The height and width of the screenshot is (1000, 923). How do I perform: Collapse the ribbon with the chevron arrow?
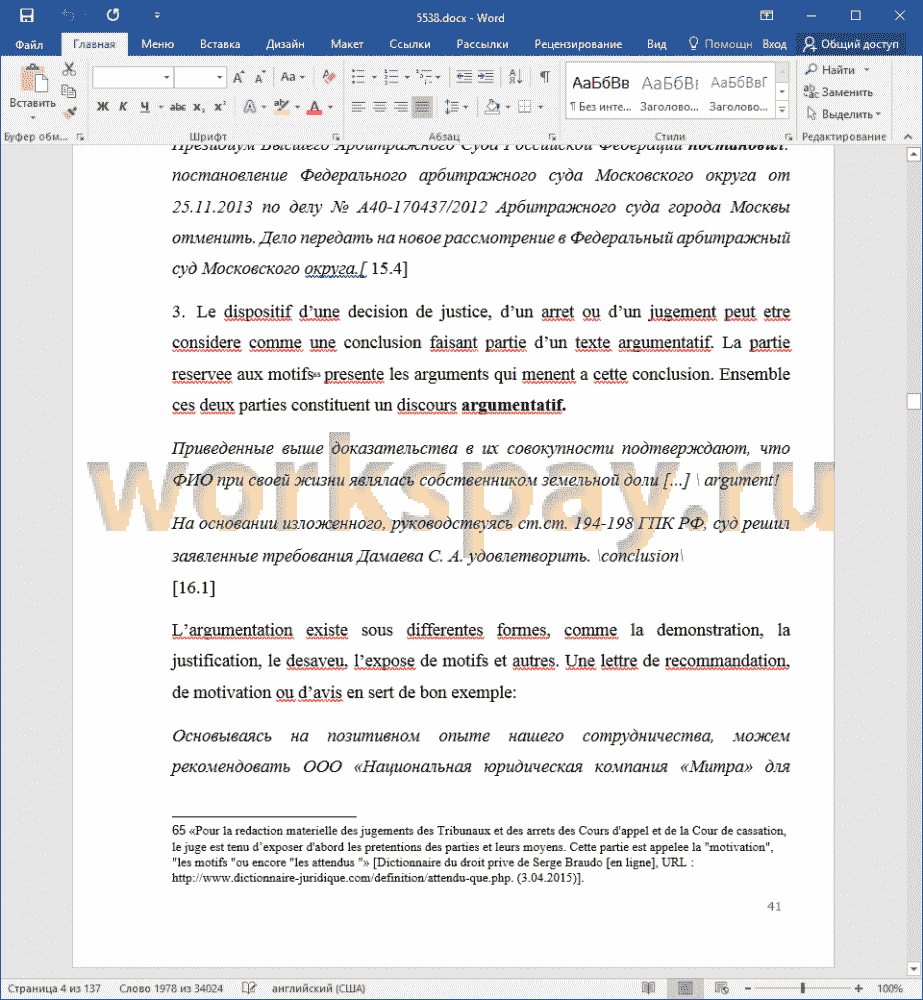(908, 136)
